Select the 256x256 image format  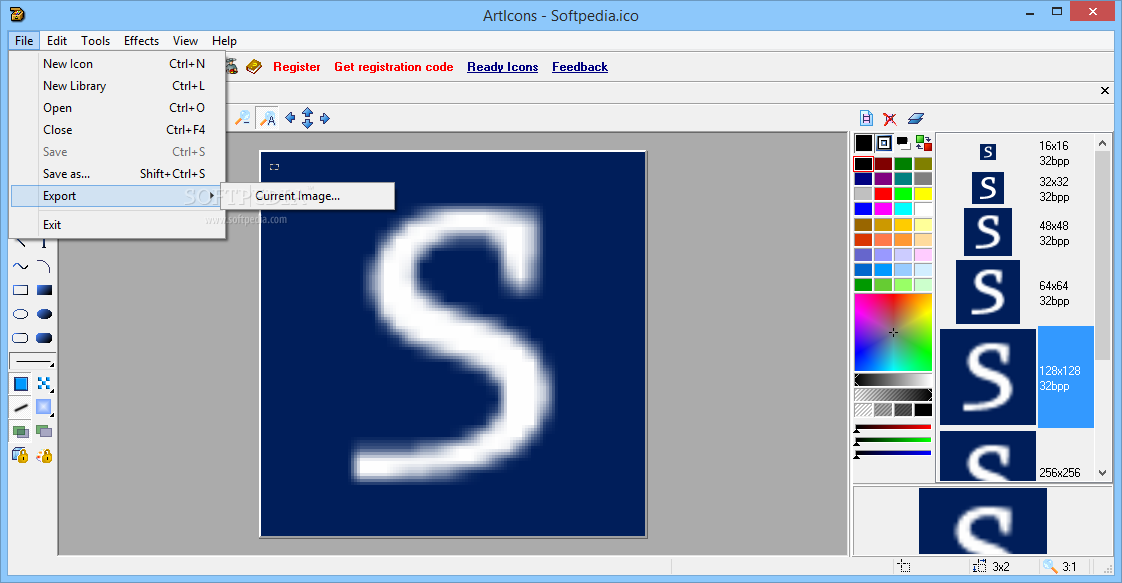1016,456
